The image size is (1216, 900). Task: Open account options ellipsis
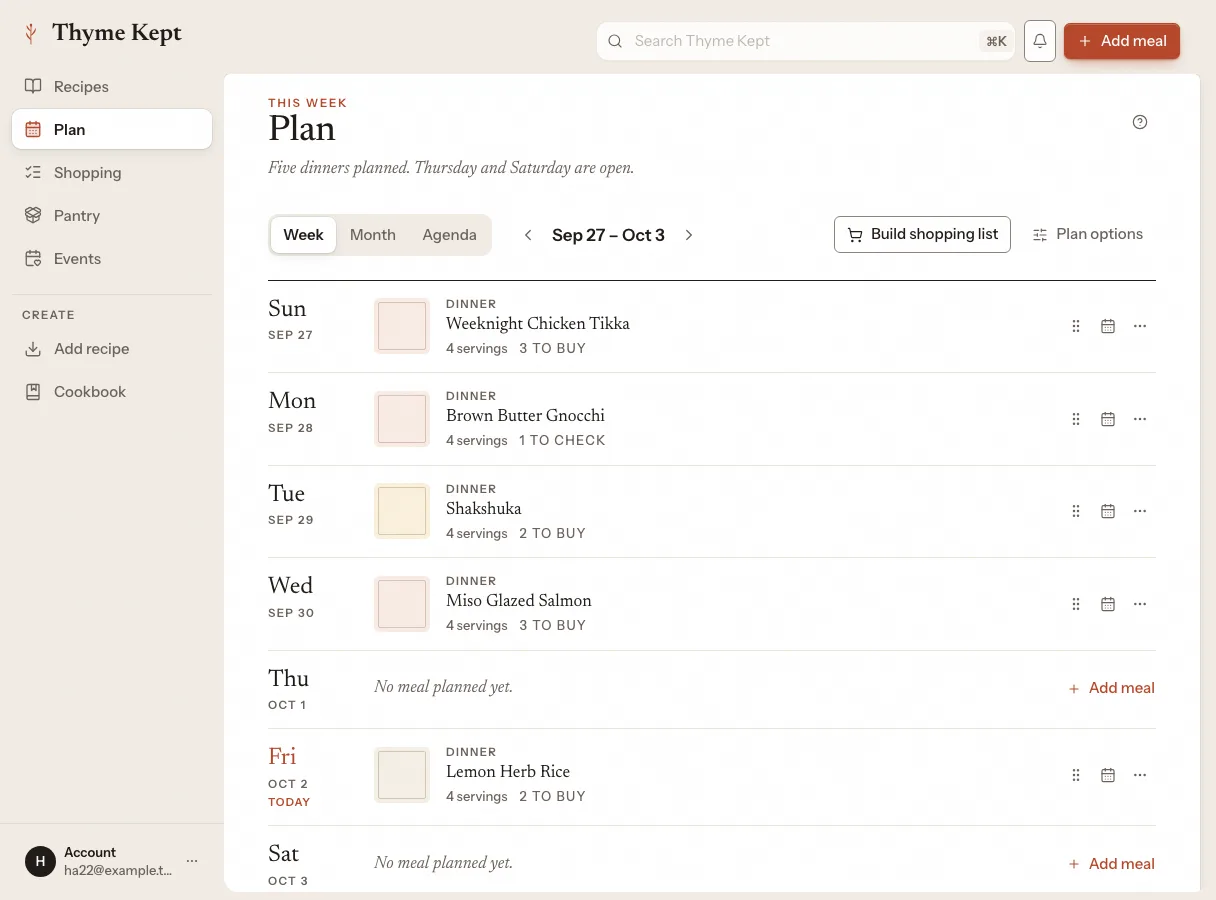(x=192, y=861)
